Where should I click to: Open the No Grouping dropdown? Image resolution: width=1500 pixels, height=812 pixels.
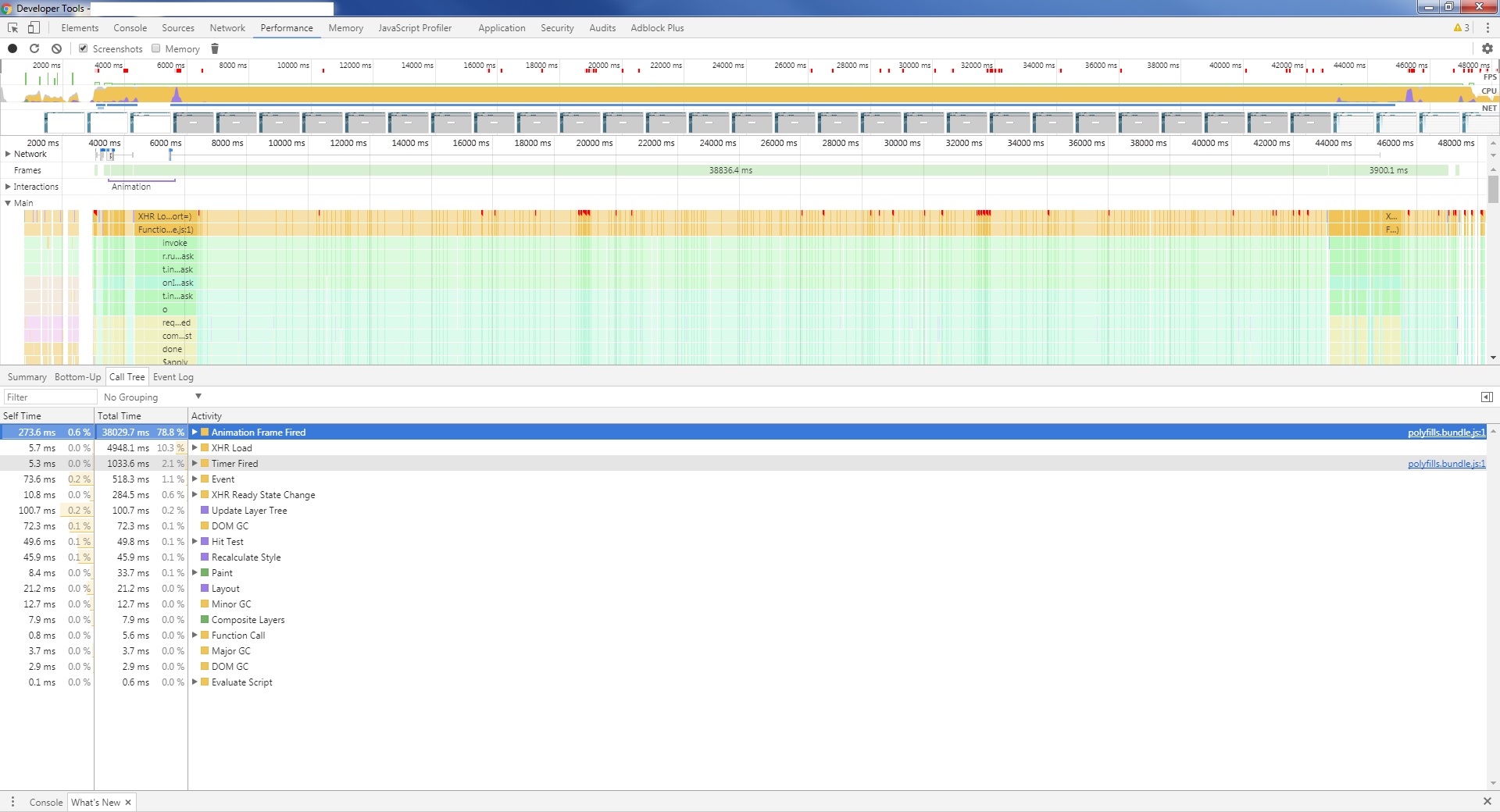tap(152, 397)
